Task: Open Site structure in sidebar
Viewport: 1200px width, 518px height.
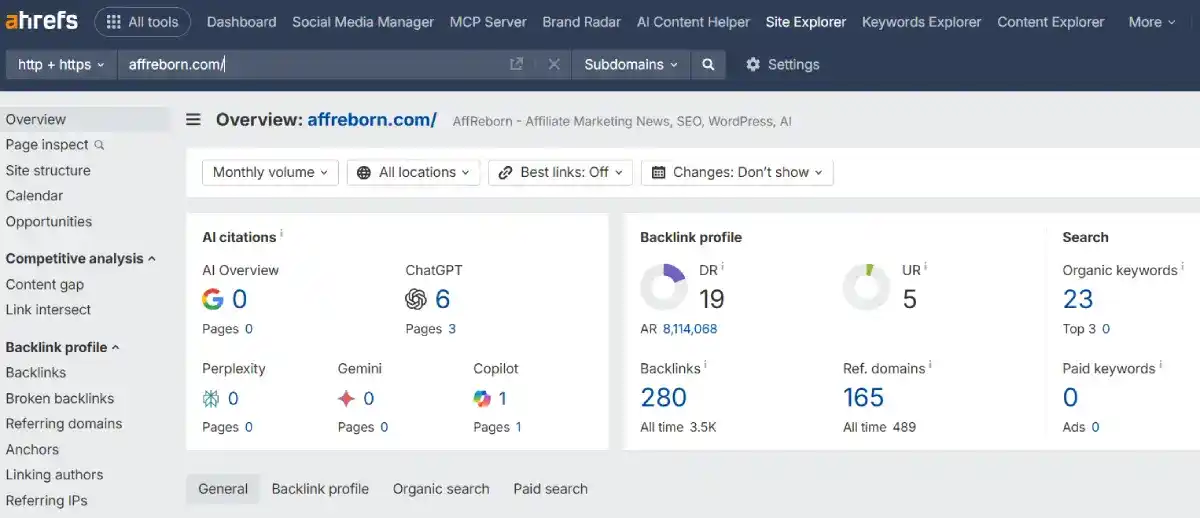Action: 48,170
